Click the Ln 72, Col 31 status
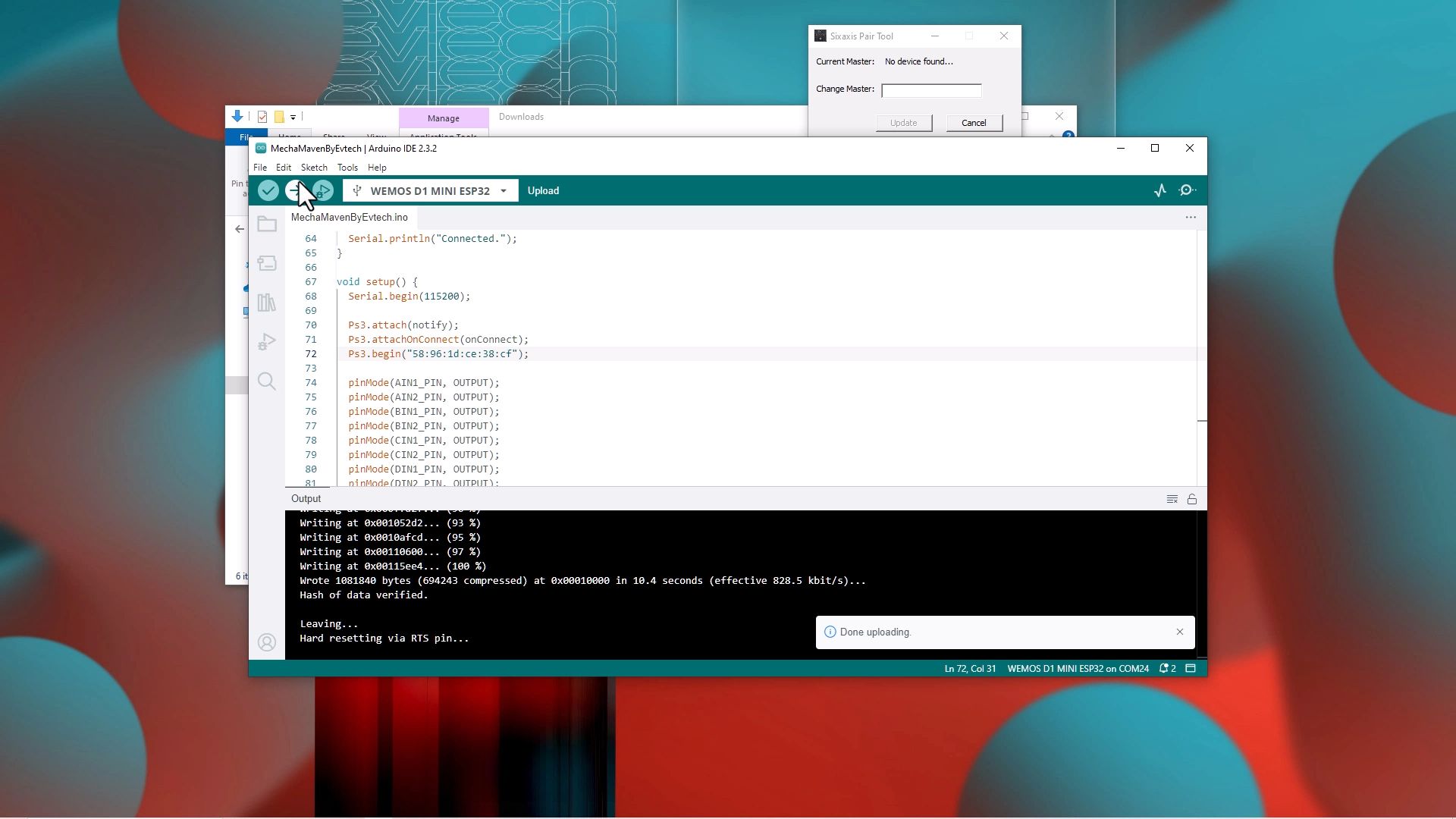Viewport: 1456px width, 819px height. point(970,669)
